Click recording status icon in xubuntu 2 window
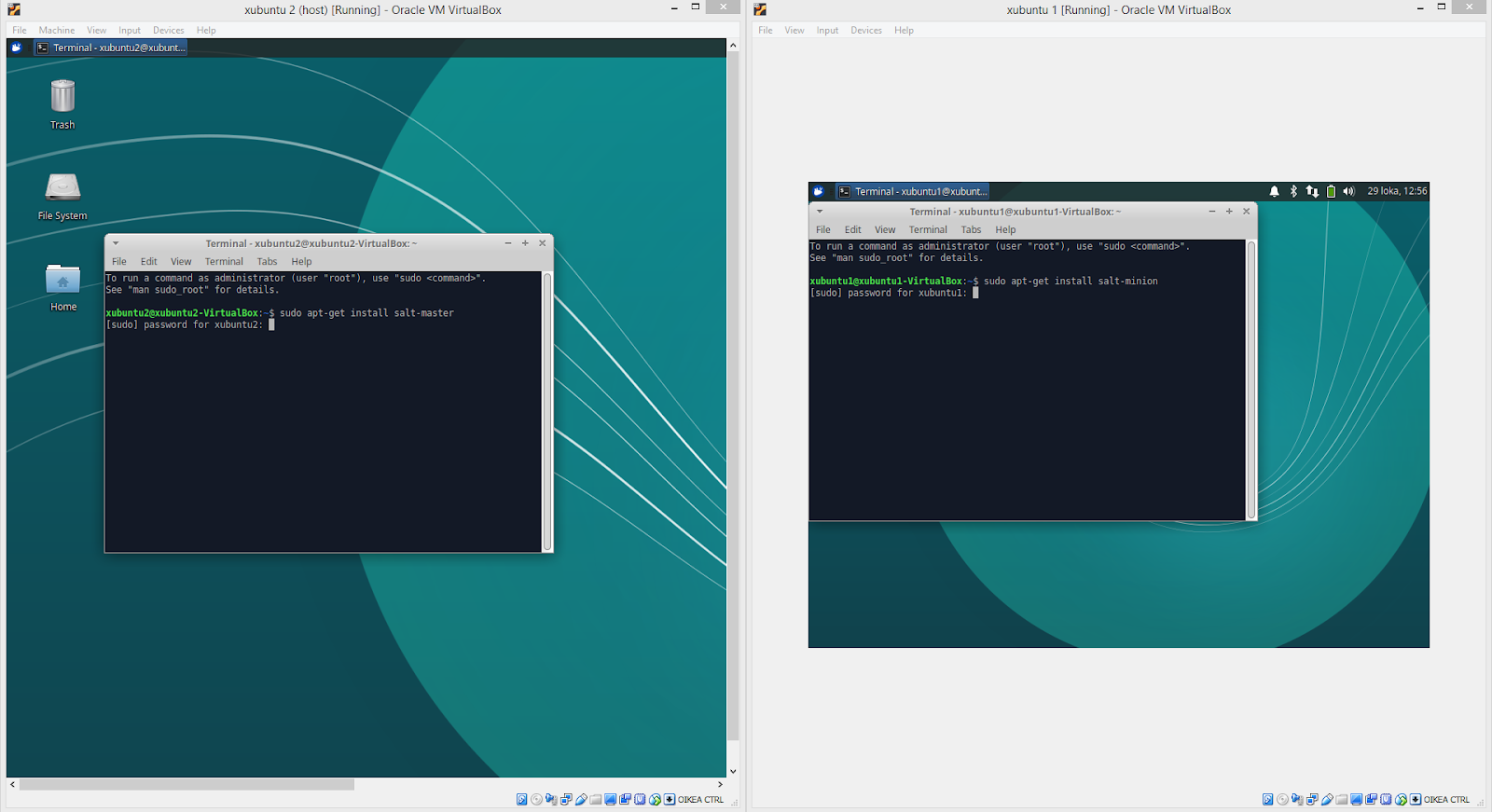This screenshot has height=812, width=1492. [x=625, y=799]
